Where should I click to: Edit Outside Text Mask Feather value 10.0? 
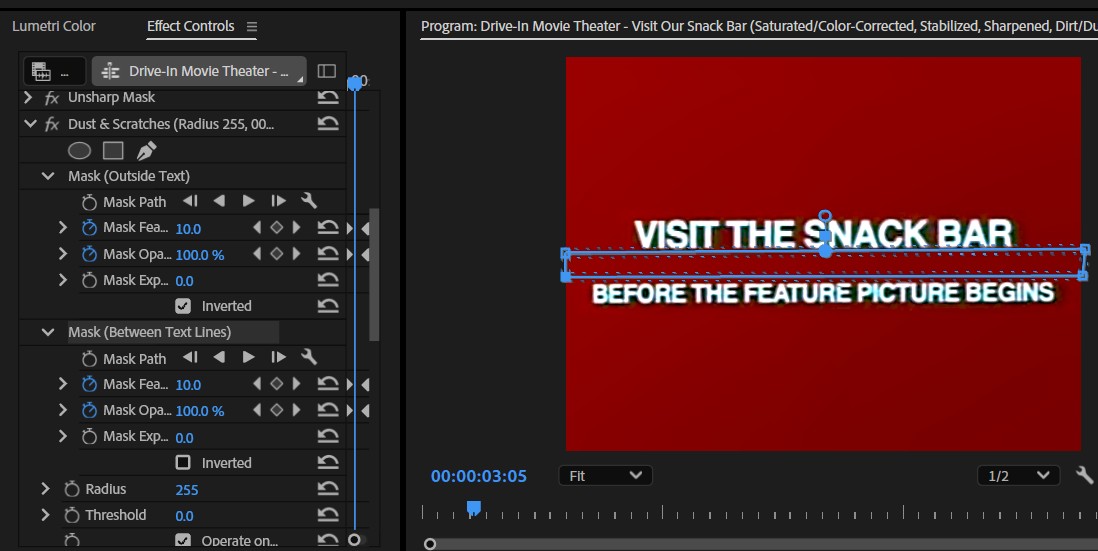[188, 229]
